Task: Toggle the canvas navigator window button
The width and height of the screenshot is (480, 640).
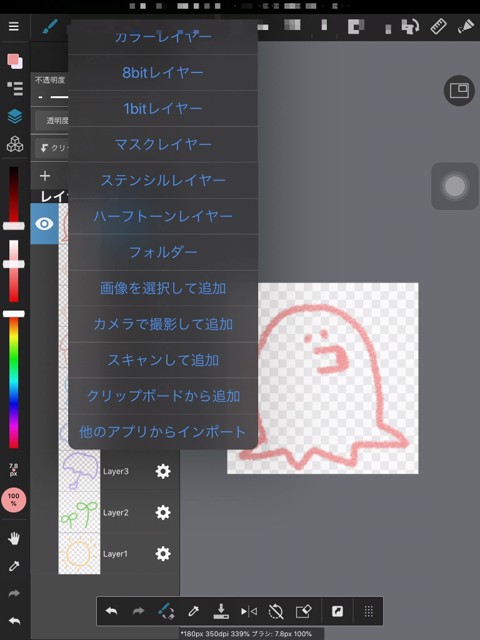Action: point(459,91)
